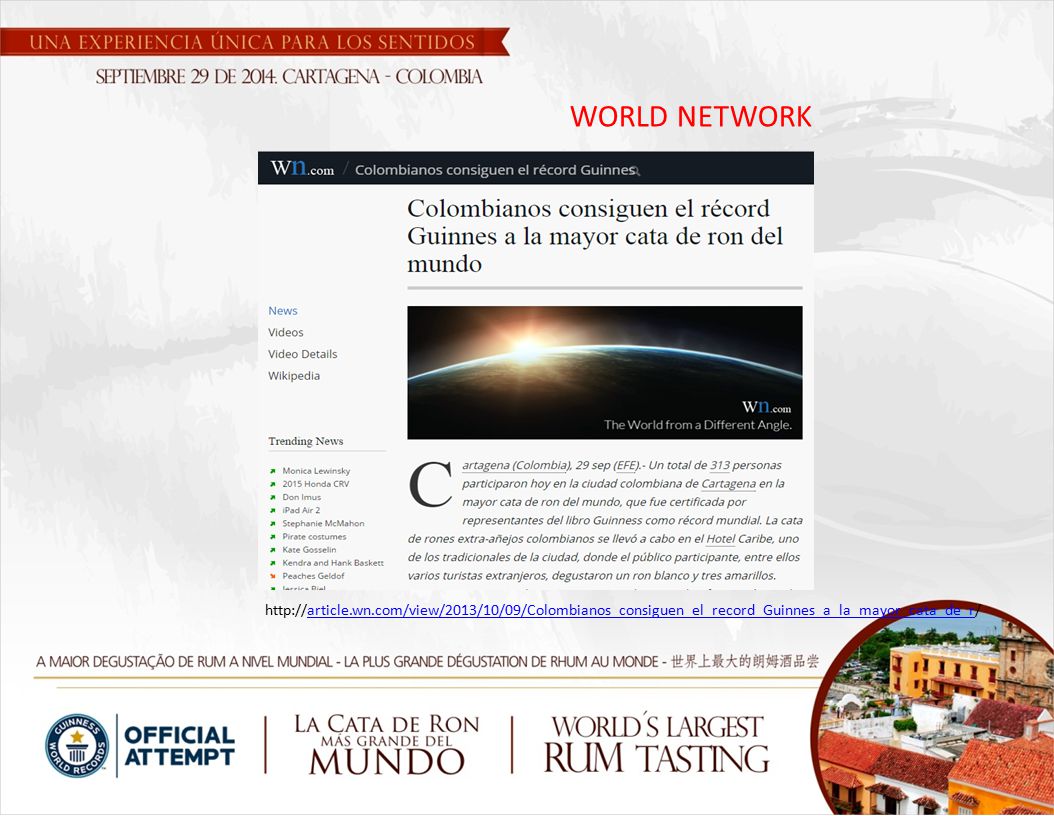Image resolution: width=1054 pixels, height=816 pixels.
Task: Click the header breadcrumb title text
Action: pos(495,170)
